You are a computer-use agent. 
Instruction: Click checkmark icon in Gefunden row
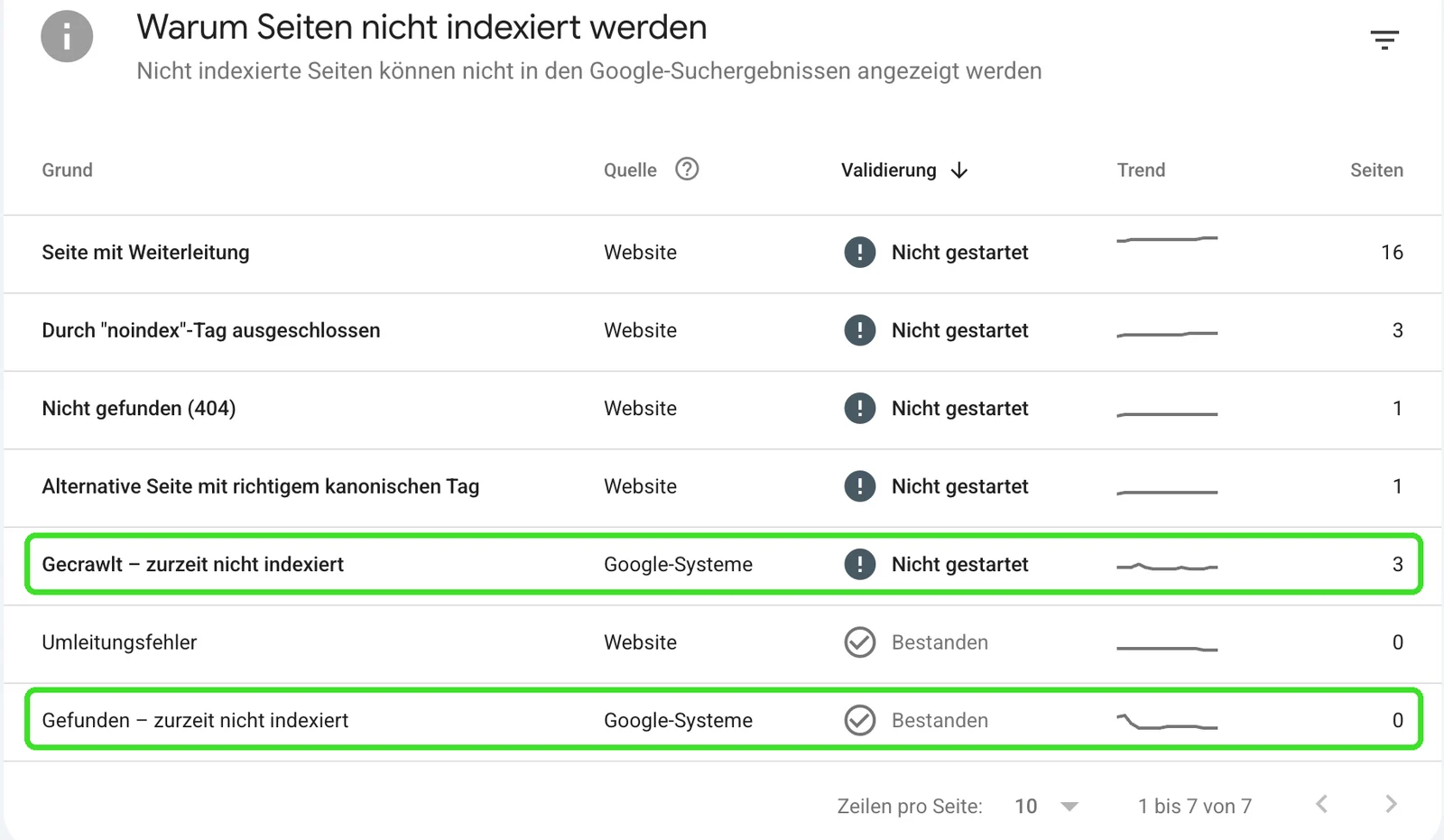pyautogui.click(x=860, y=720)
